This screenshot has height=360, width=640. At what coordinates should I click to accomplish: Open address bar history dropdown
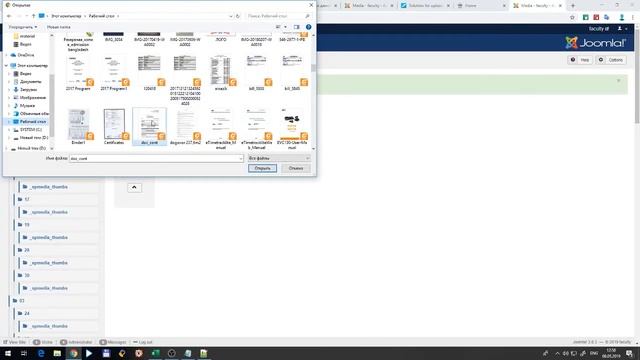(231, 16)
